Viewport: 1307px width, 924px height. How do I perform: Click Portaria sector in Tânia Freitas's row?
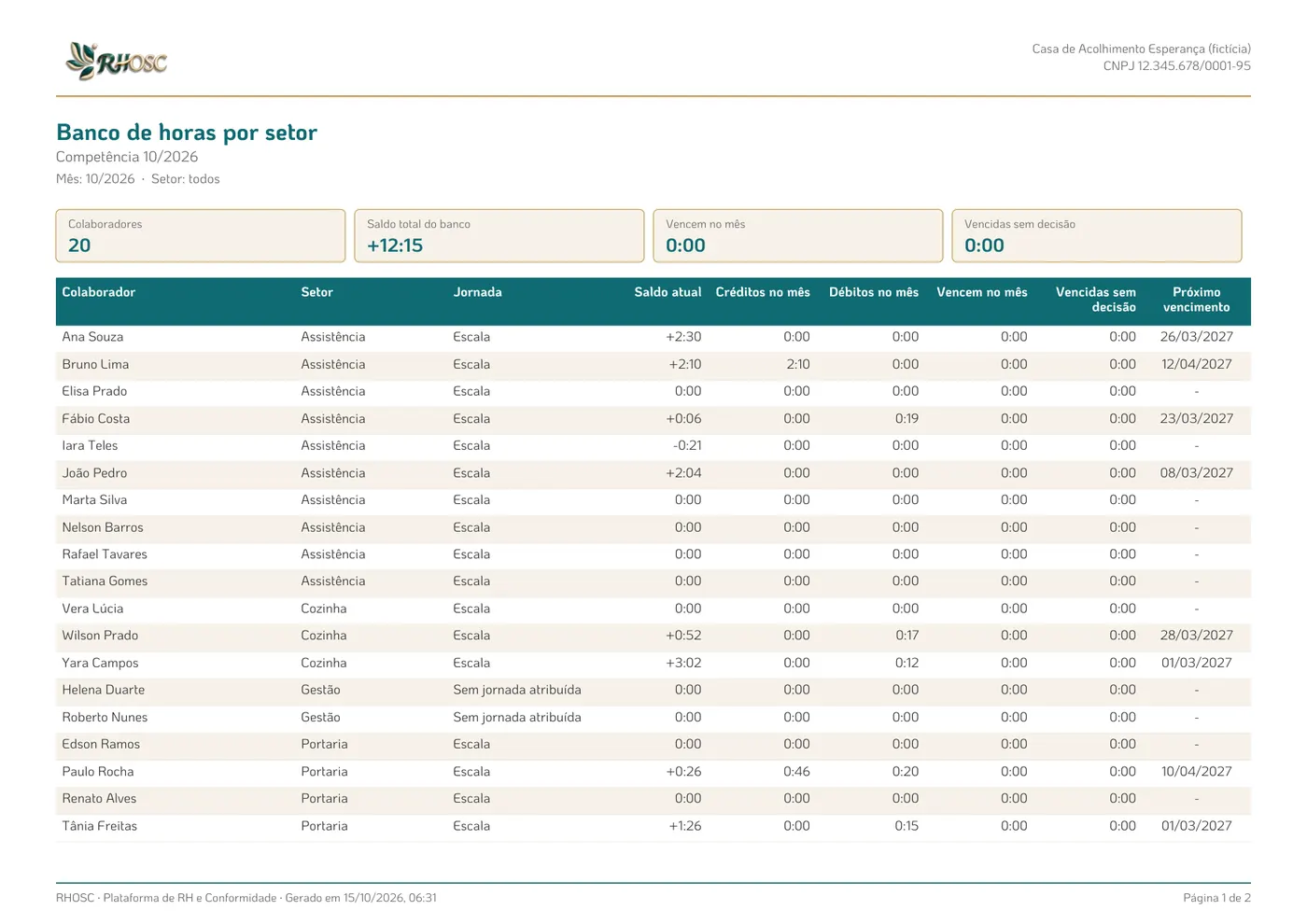(324, 826)
